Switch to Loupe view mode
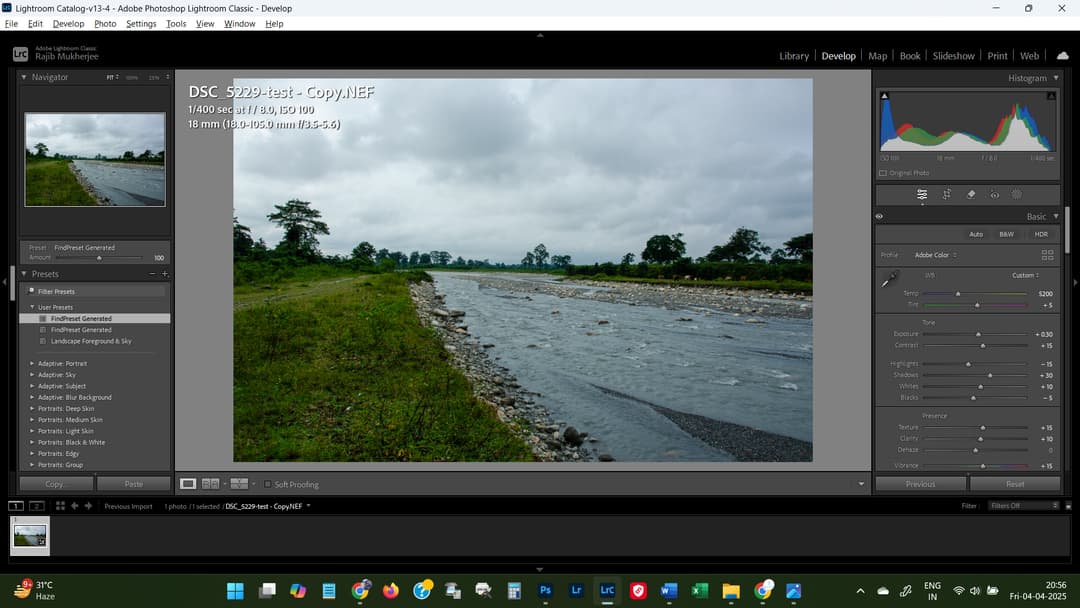The height and width of the screenshot is (608, 1080). point(188,484)
